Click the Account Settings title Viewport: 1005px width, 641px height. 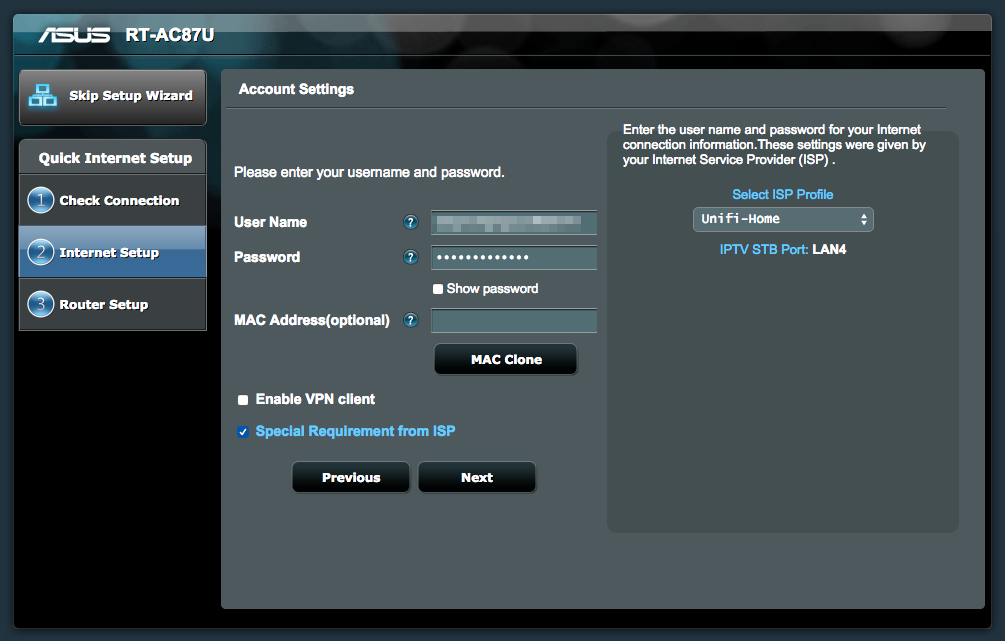pyautogui.click(x=296, y=89)
